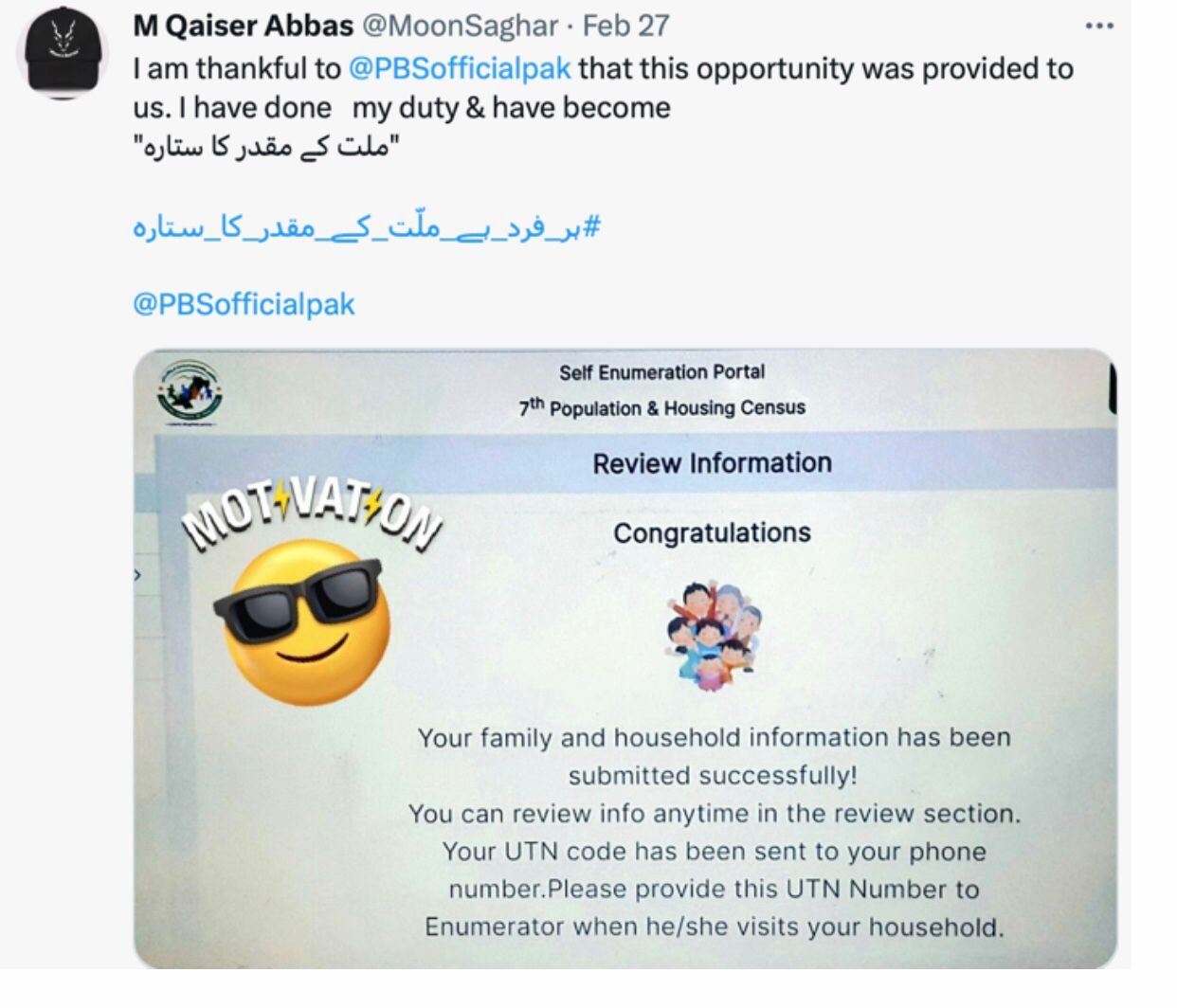The width and height of the screenshot is (1177, 1008).
Task: Open the standalone @PBSofficialpak mention below hashtag
Action: coord(244,304)
